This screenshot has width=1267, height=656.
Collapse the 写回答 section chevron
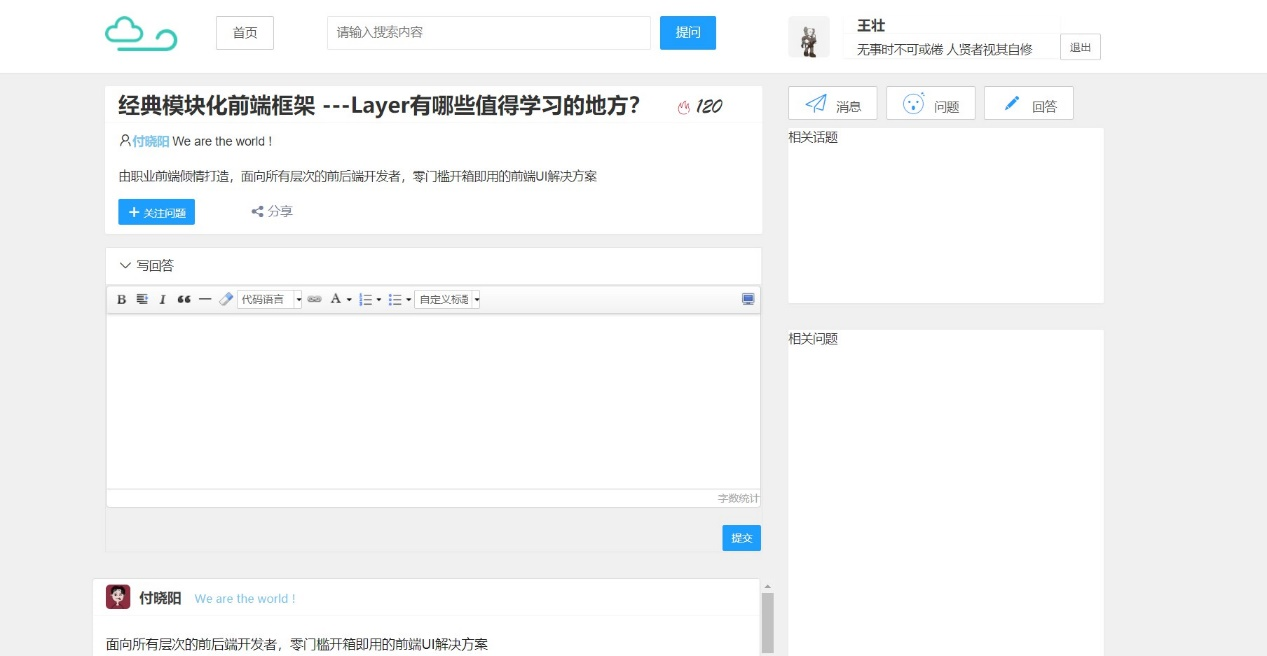125,266
